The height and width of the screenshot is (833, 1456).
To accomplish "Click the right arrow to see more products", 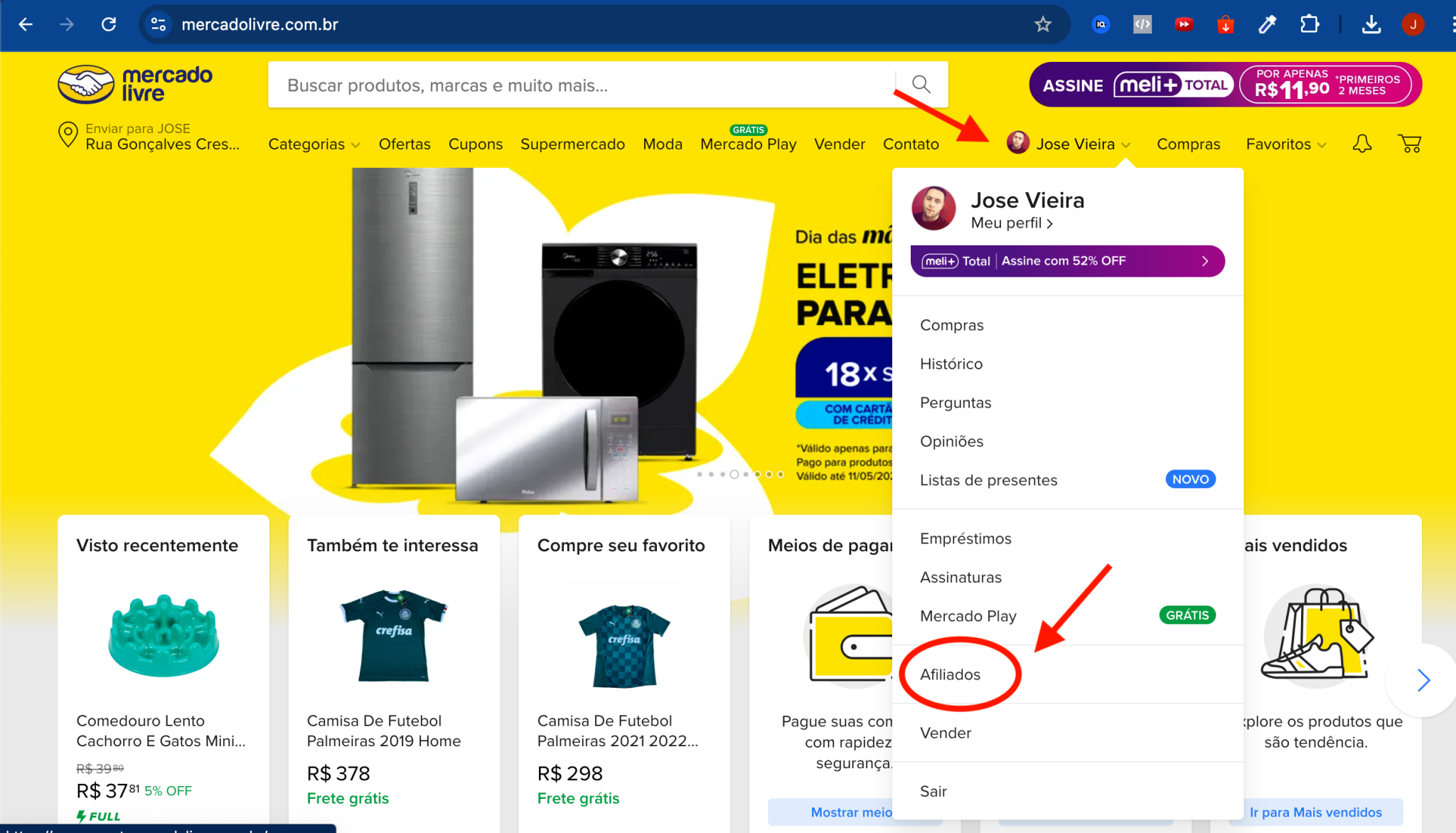I will [x=1423, y=680].
